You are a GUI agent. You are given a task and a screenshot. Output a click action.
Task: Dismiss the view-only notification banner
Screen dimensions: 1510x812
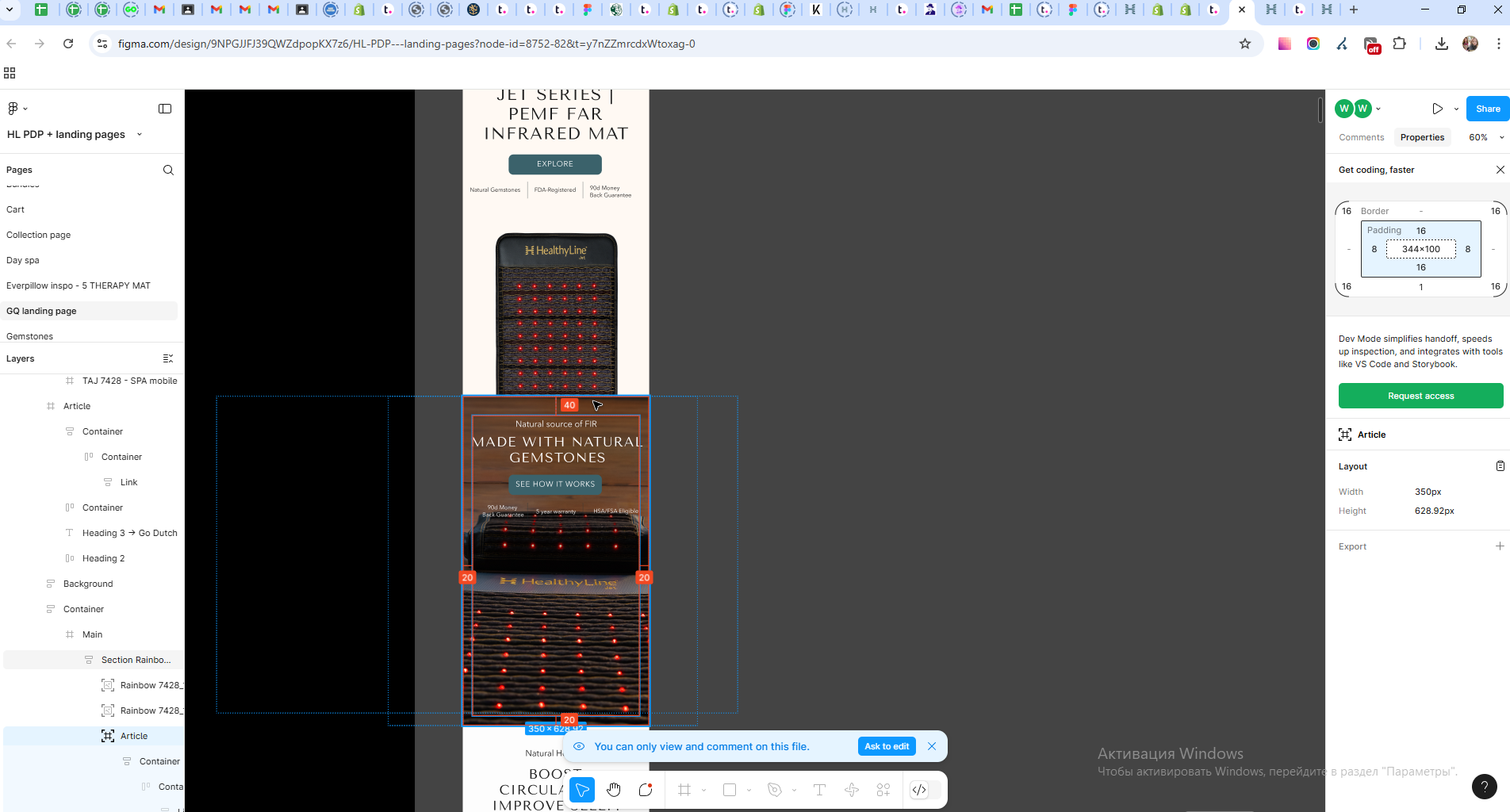pyautogui.click(x=932, y=746)
